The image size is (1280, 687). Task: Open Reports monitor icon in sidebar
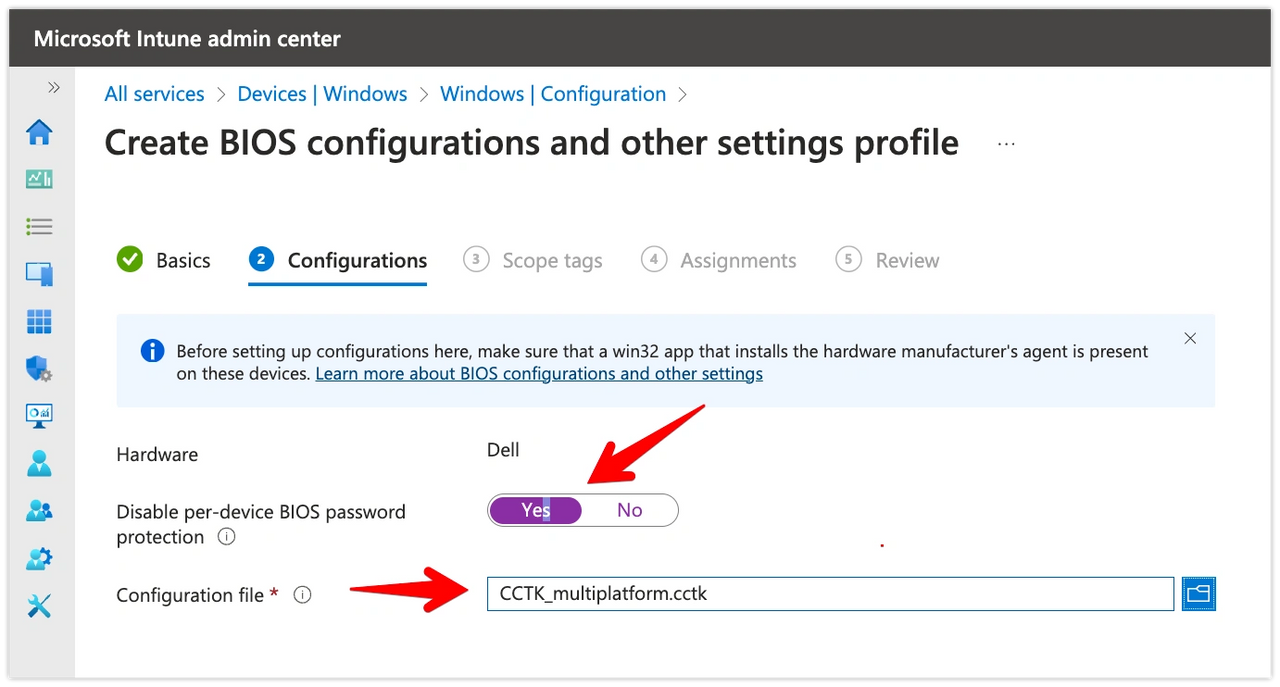tap(39, 416)
